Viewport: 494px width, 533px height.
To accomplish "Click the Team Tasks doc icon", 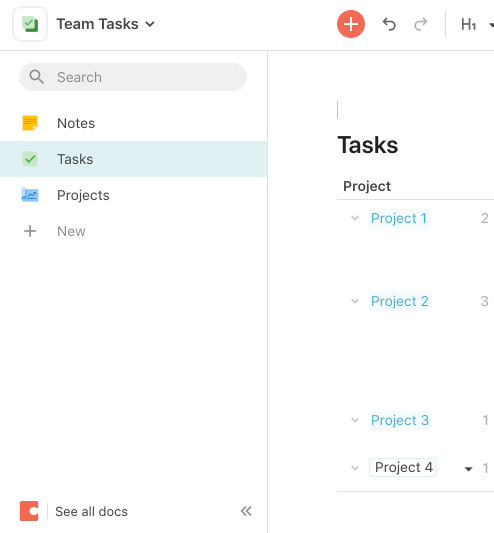I will point(30,24).
